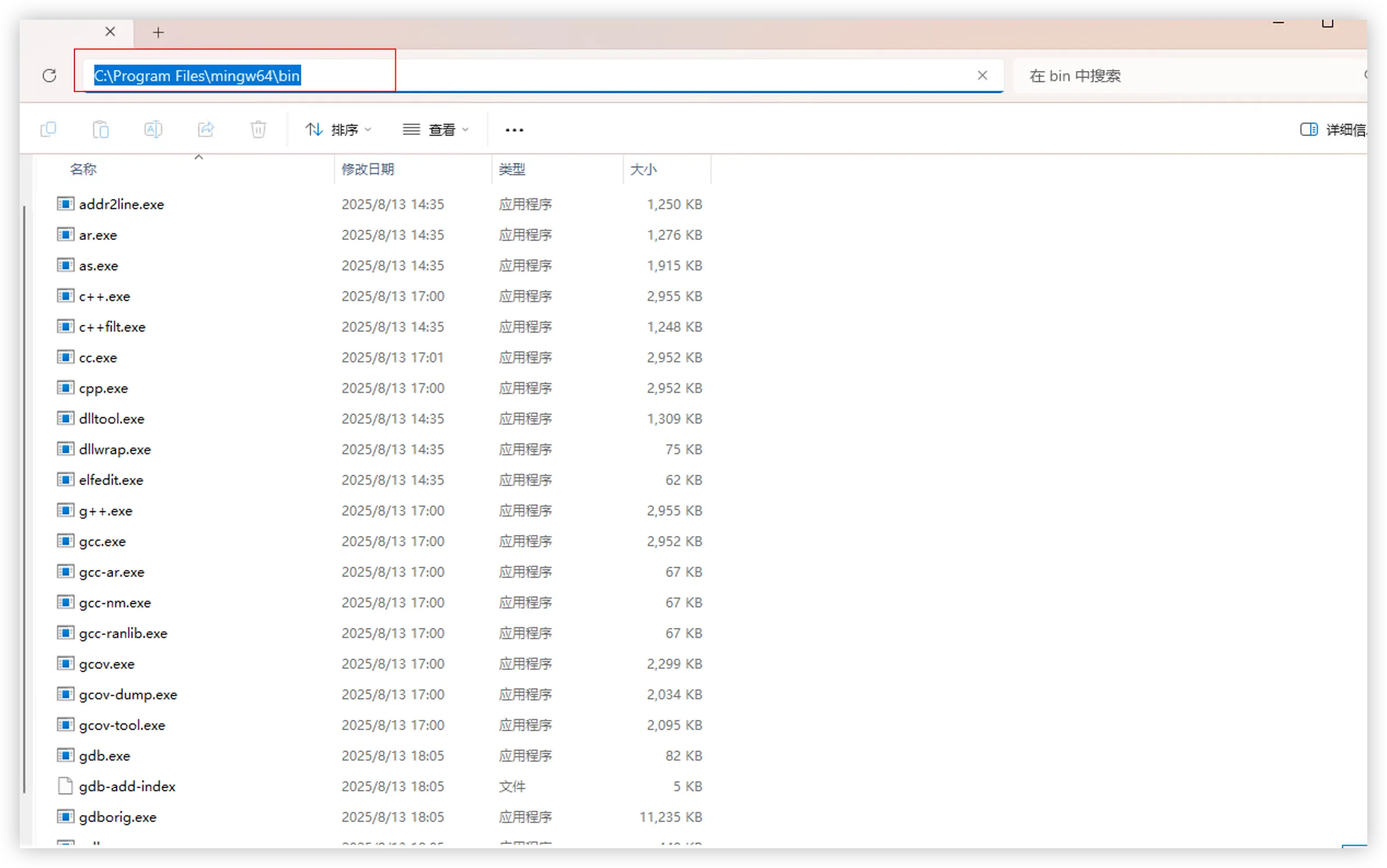The height and width of the screenshot is (868, 1387).
Task: Open the three-dot more options menu
Action: 514,130
